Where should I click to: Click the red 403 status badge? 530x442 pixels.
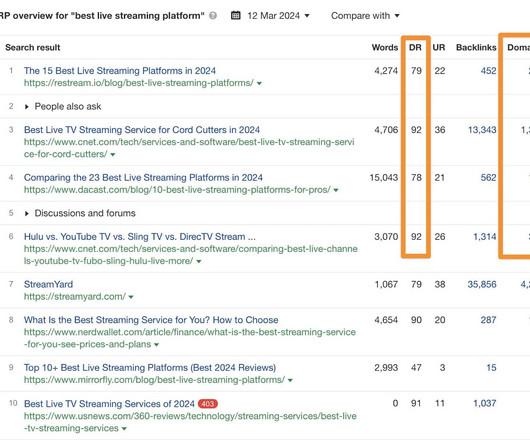208,403
